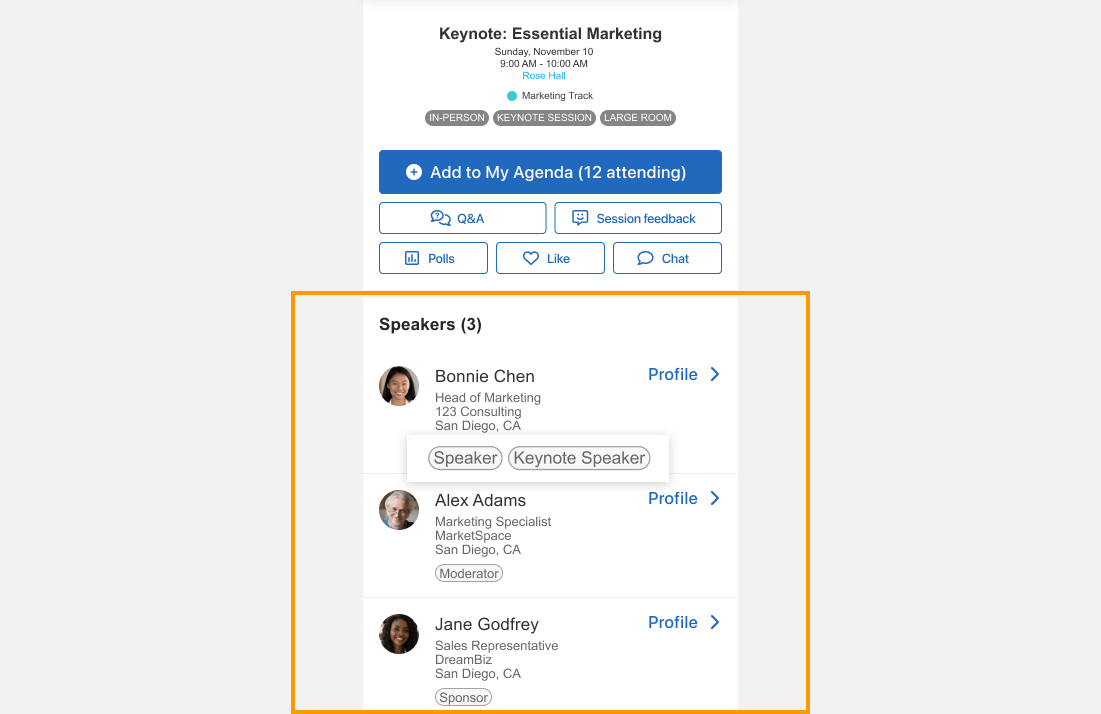Screen dimensions: 1101x714
Task: Click Jane Godfrey's avatar photo
Action: coord(399,634)
